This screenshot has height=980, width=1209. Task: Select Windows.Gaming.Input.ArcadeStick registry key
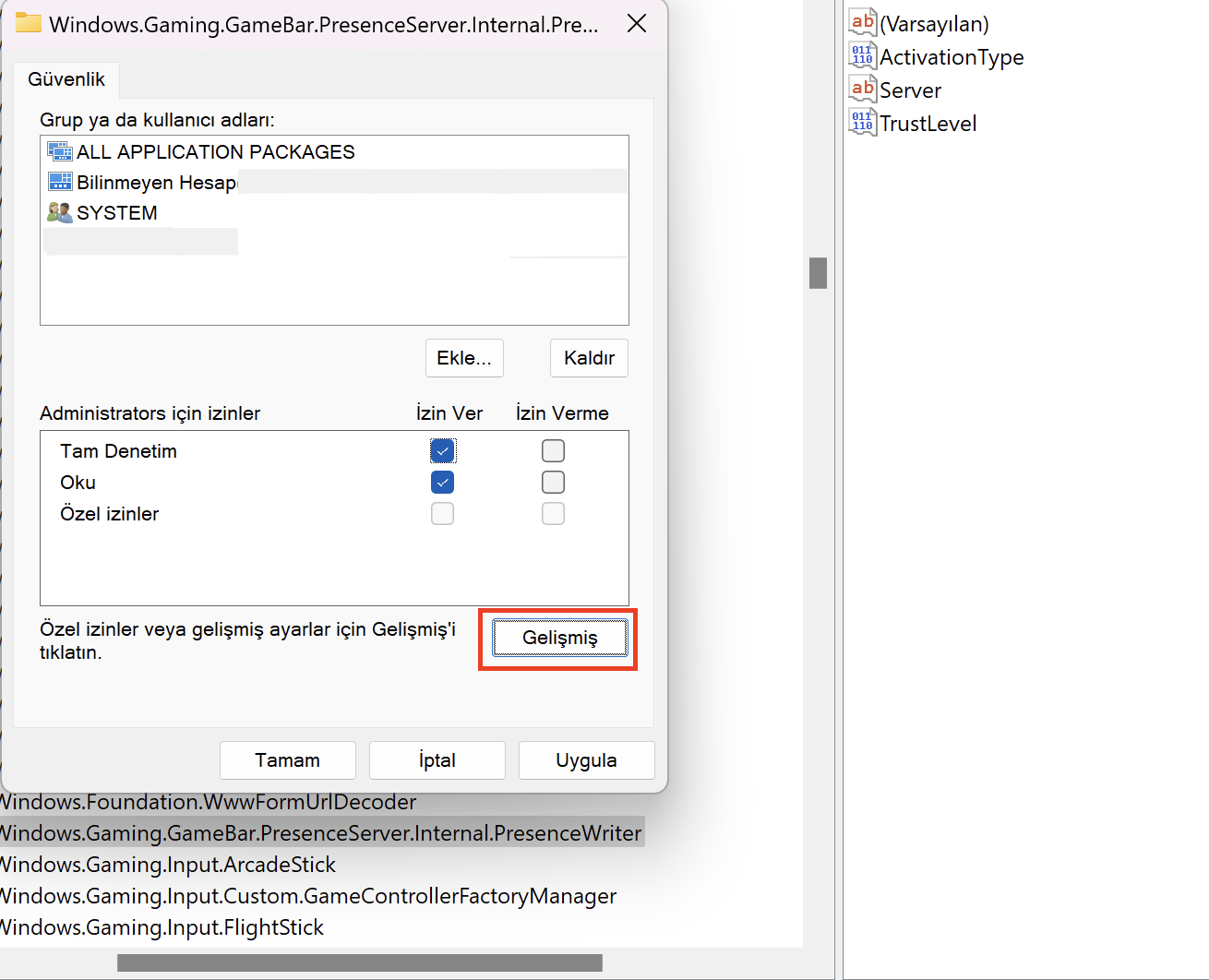click(x=168, y=865)
